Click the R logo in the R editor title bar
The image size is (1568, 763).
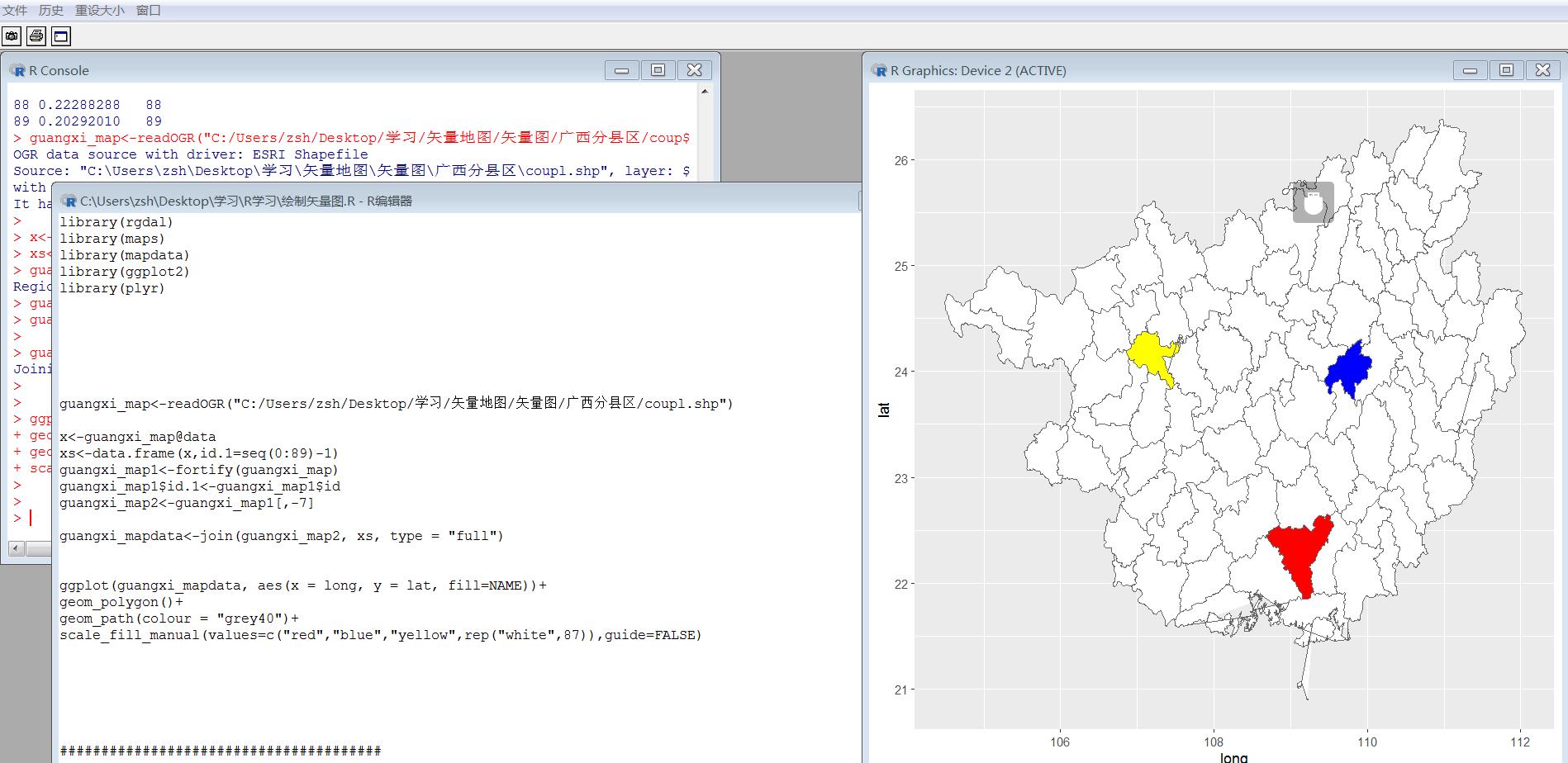(69, 201)
